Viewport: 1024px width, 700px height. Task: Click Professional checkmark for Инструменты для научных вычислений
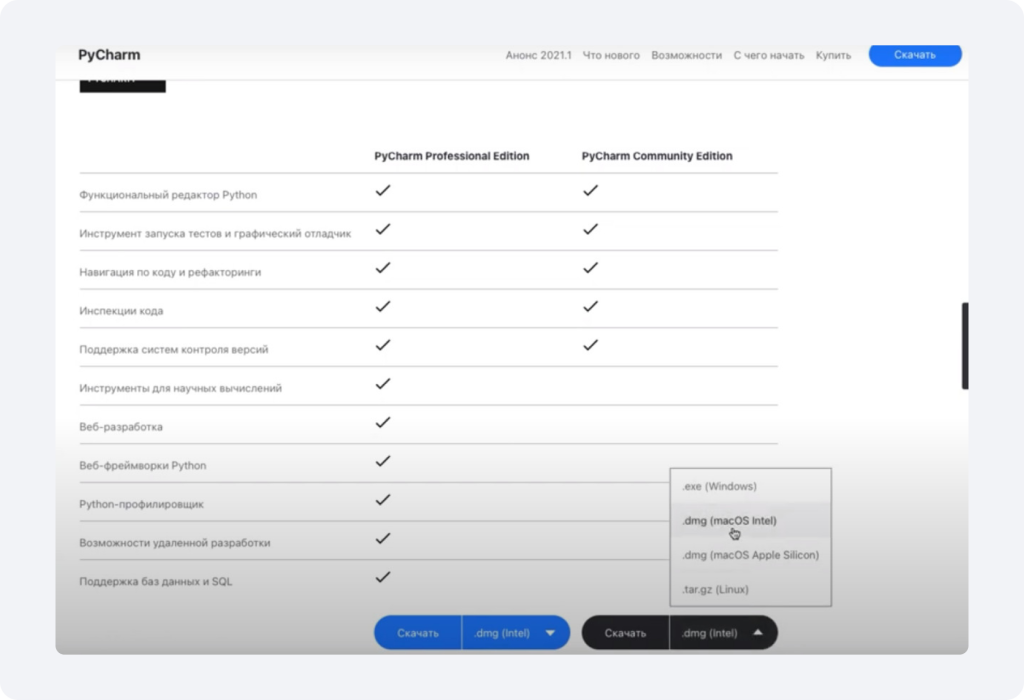coord(382,384)
